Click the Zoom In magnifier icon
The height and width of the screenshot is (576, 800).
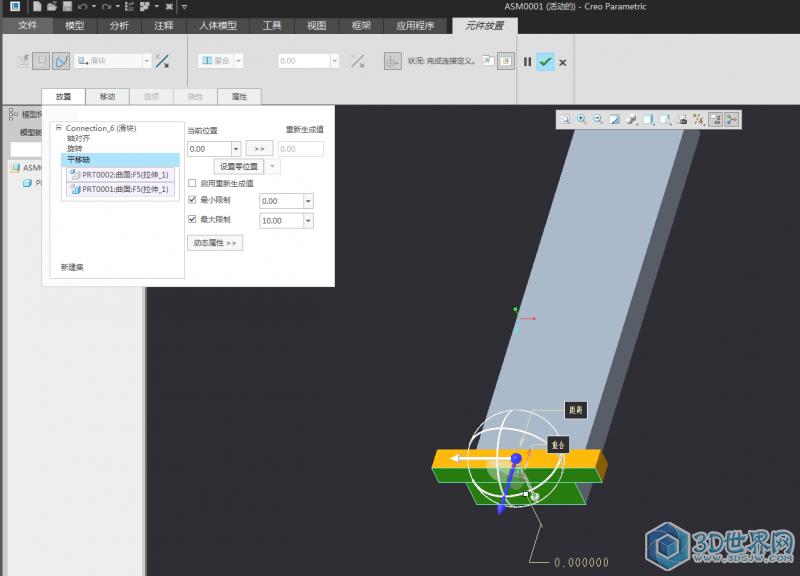coord(582,119)
